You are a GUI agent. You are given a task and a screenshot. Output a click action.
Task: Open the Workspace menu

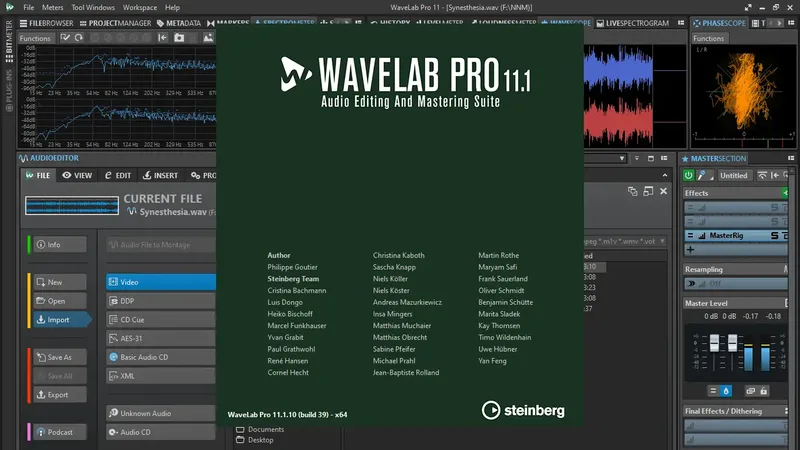click(x=140, y=8)
